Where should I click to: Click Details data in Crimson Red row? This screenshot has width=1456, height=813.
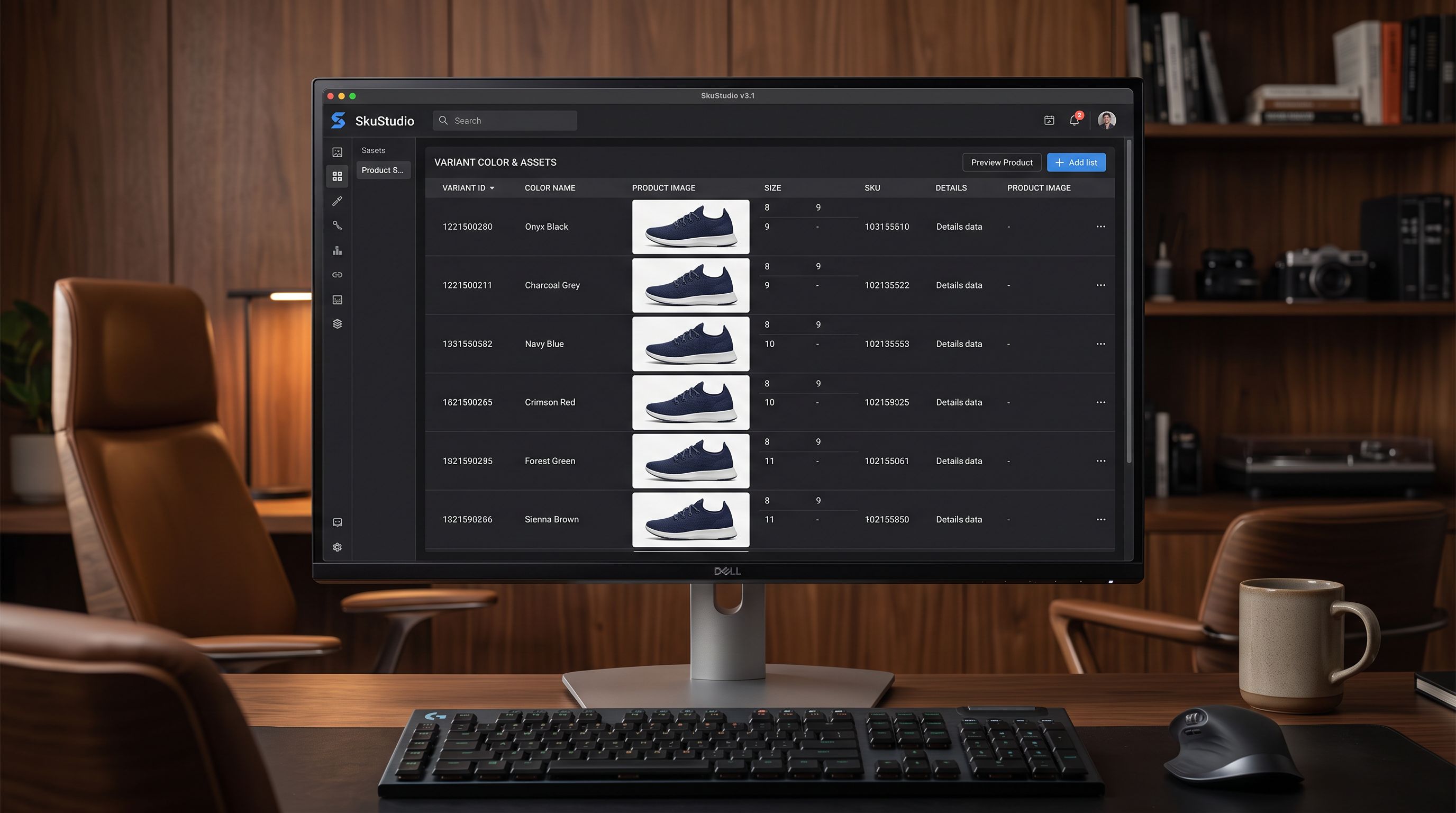tap(959, 402)
